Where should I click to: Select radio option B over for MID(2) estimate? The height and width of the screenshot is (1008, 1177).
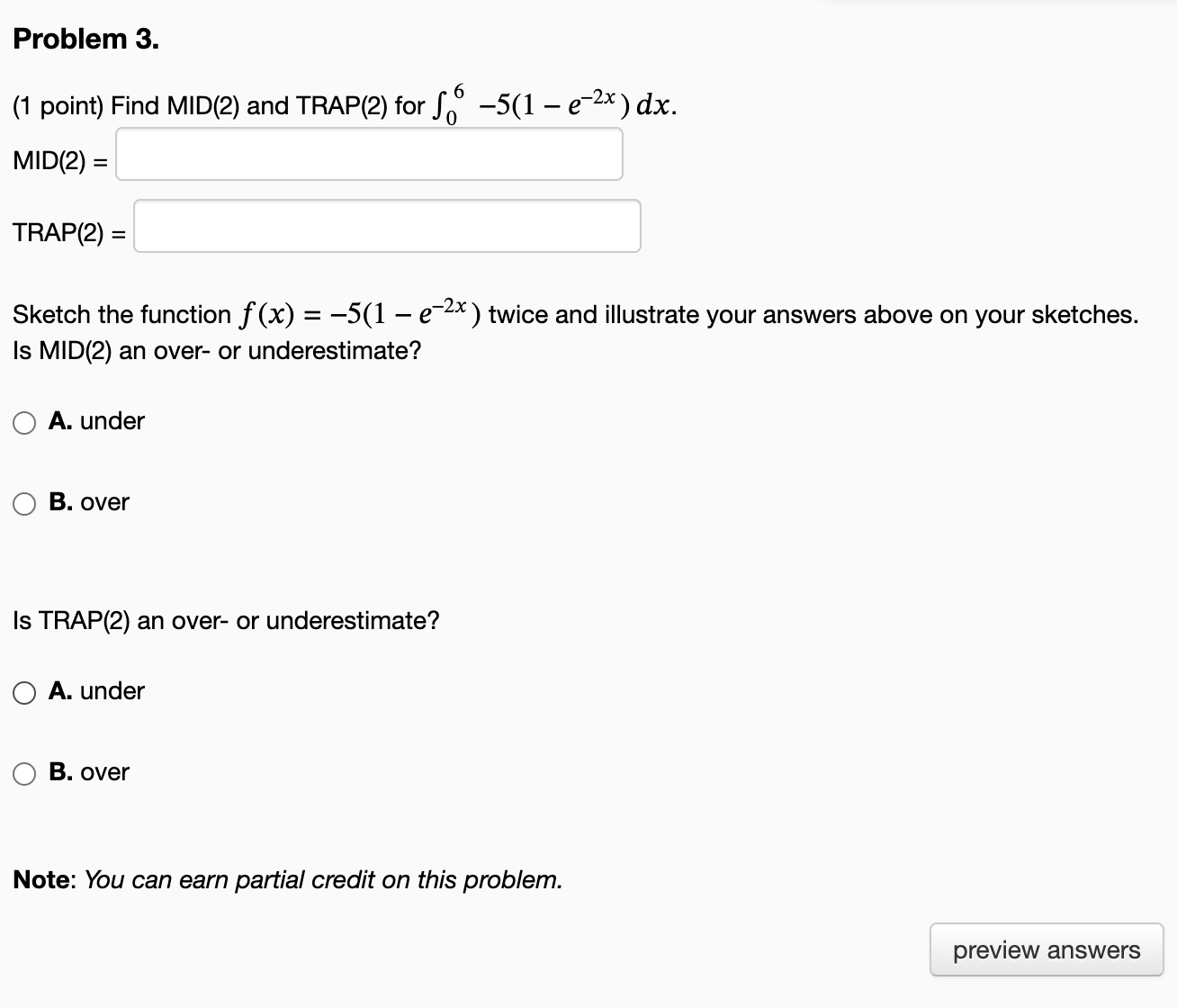[x=23, y=503]
